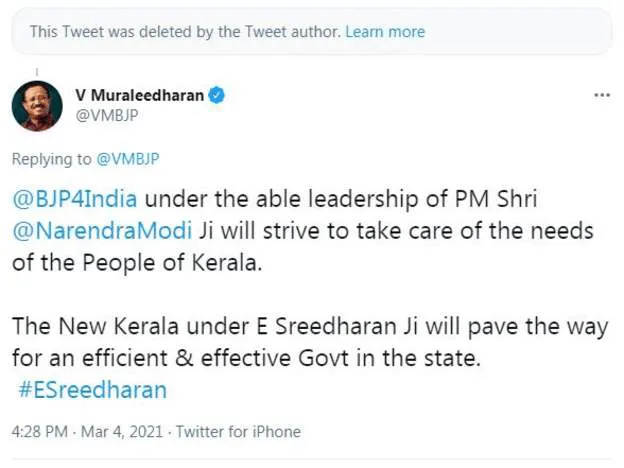Open the three-dot more options menu
The image size is (624, 468).
coord(601,95)
